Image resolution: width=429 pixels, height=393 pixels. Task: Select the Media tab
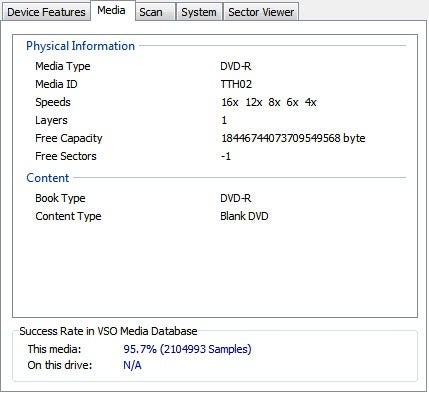pyautogui.click(x=111, y=10)
